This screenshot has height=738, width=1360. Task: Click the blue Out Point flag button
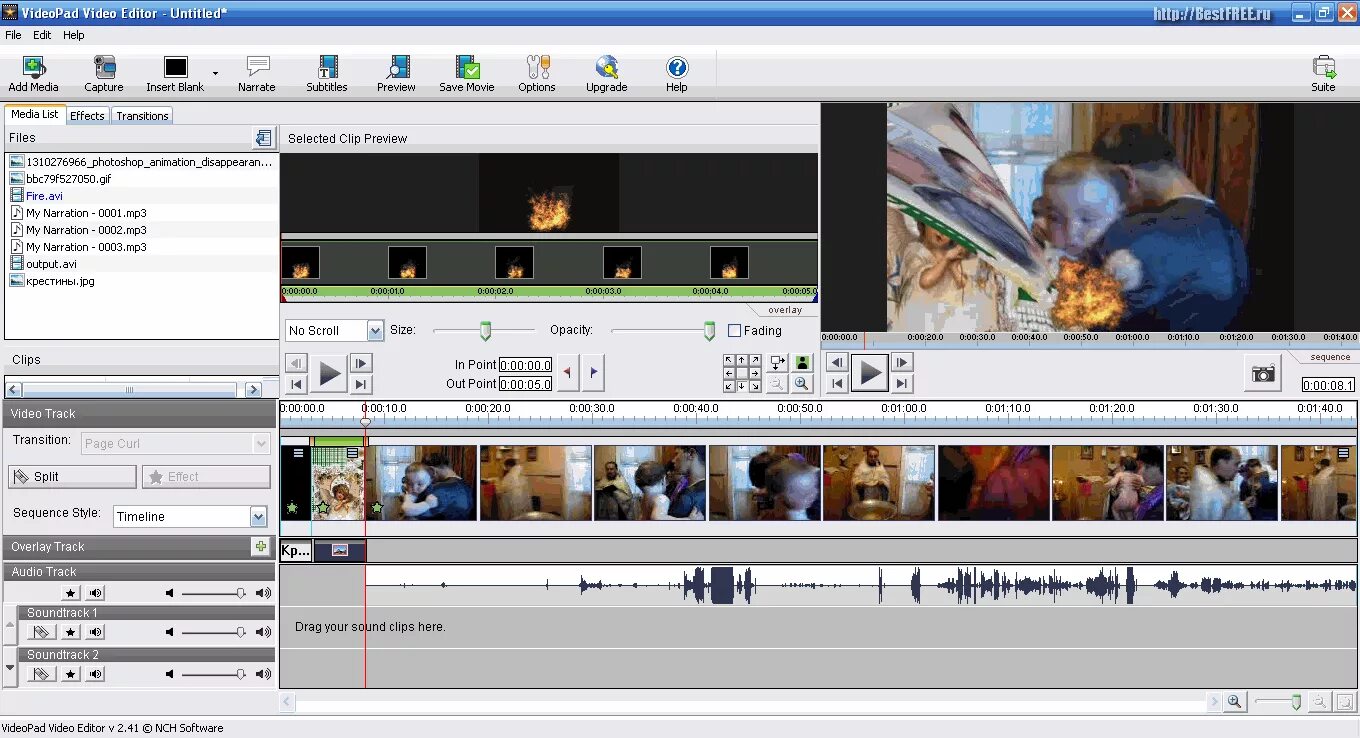[x=593, y=373]
